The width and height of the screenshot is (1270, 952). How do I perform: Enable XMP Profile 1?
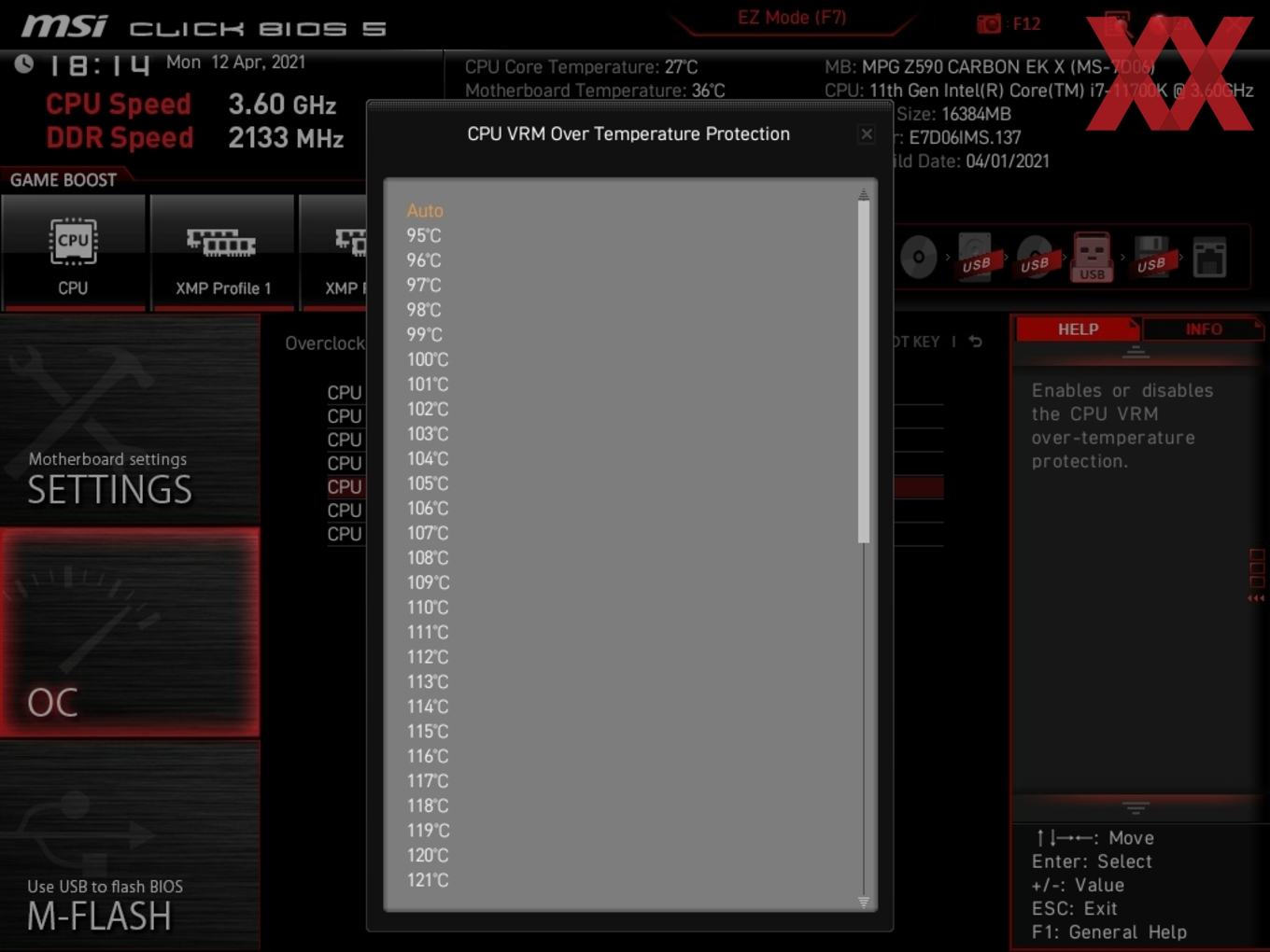click(222, 252)
